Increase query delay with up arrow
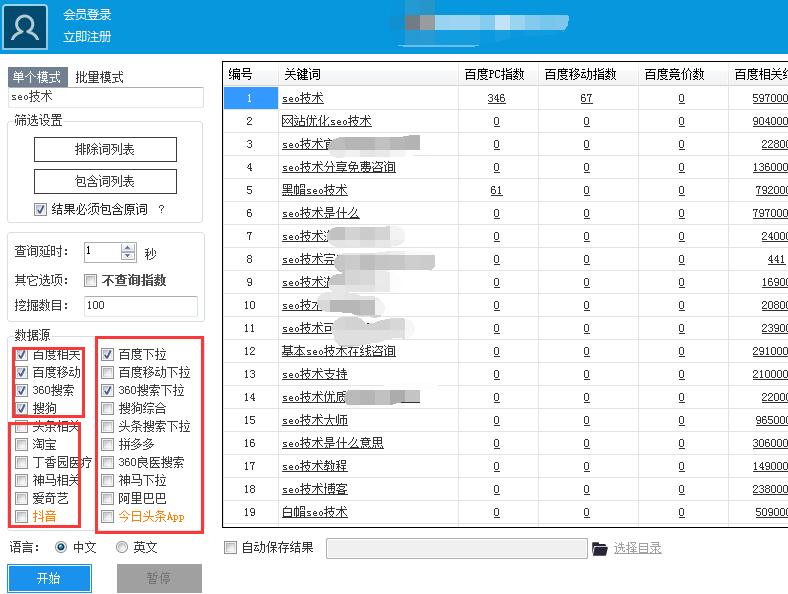The image size is (788, 594). click(128, 247)
